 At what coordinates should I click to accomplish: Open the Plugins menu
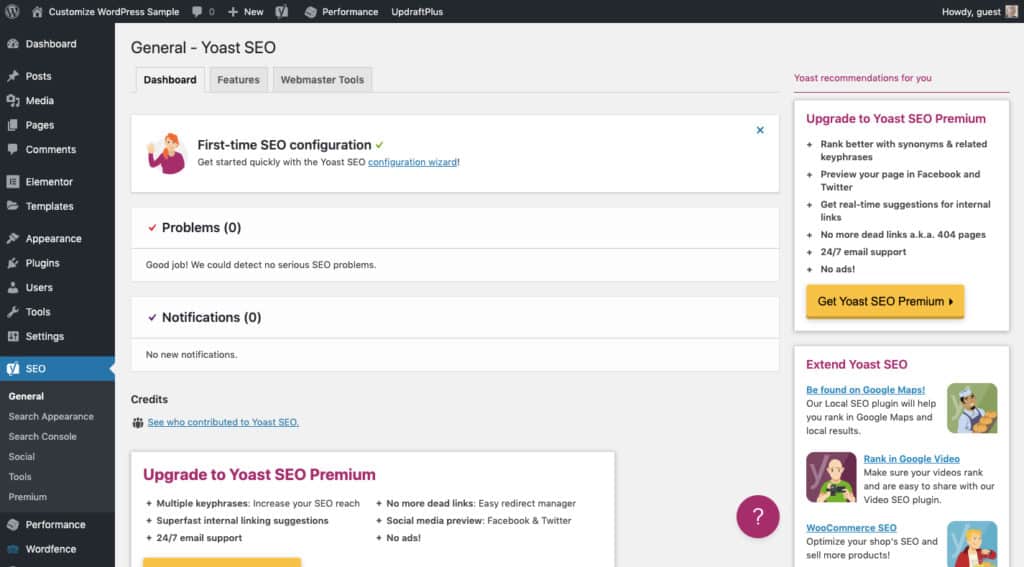click(x=57, y=263)
